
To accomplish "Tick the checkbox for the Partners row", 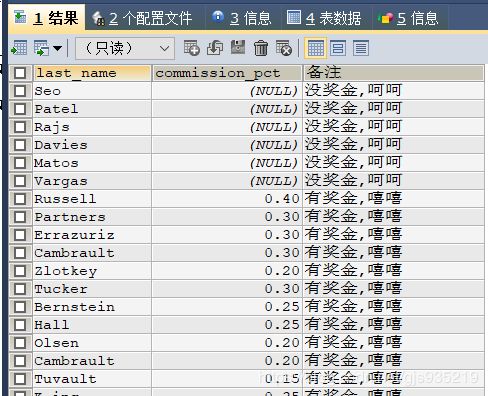I will (20, 217).
